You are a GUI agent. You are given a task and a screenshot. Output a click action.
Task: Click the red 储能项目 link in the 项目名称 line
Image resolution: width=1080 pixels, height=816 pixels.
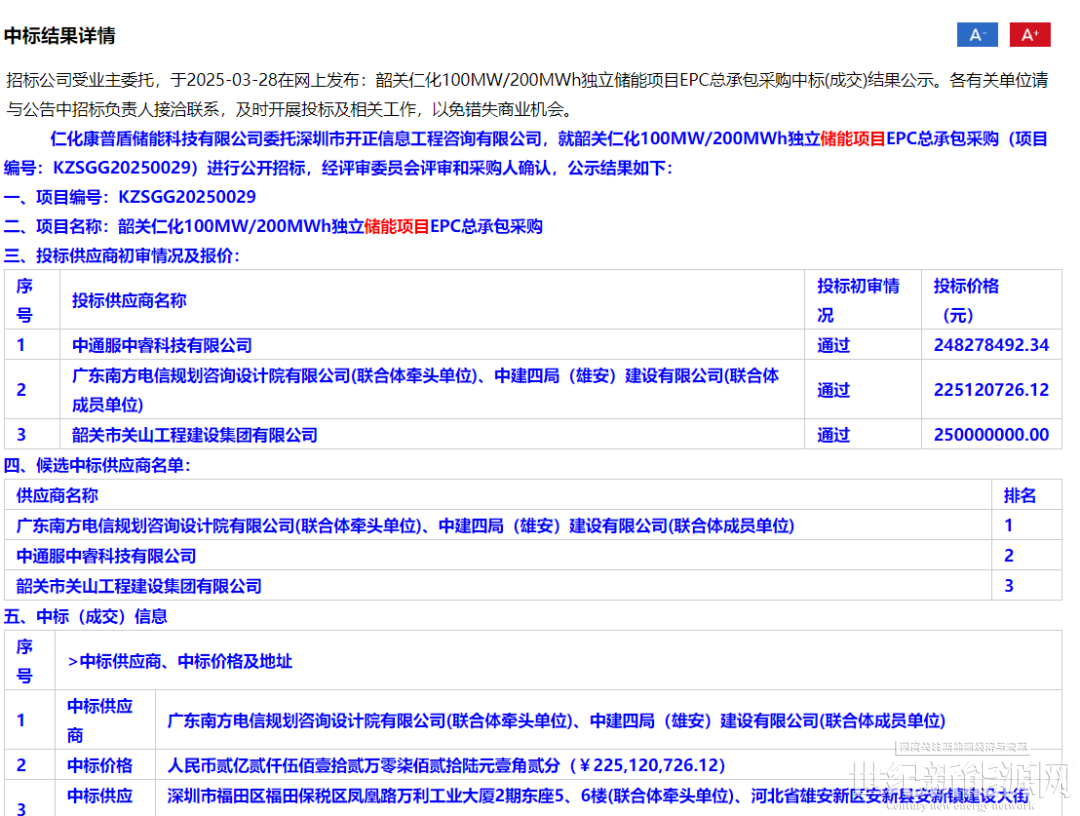click(397, 226)
